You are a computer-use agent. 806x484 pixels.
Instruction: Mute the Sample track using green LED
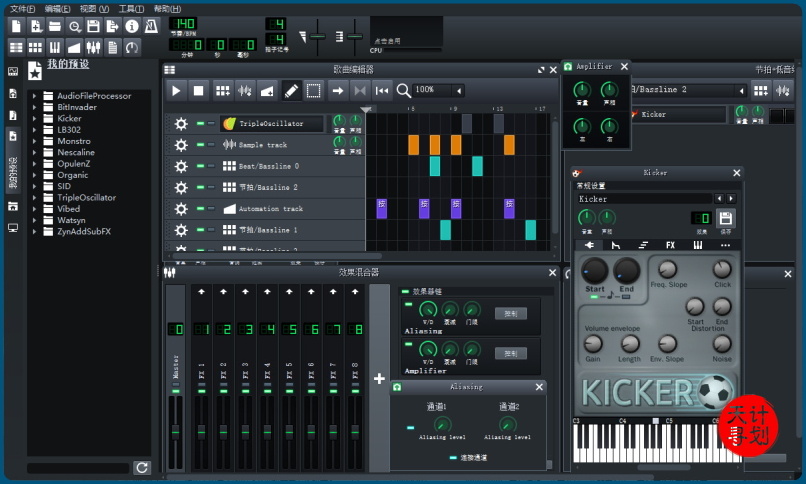200,145
